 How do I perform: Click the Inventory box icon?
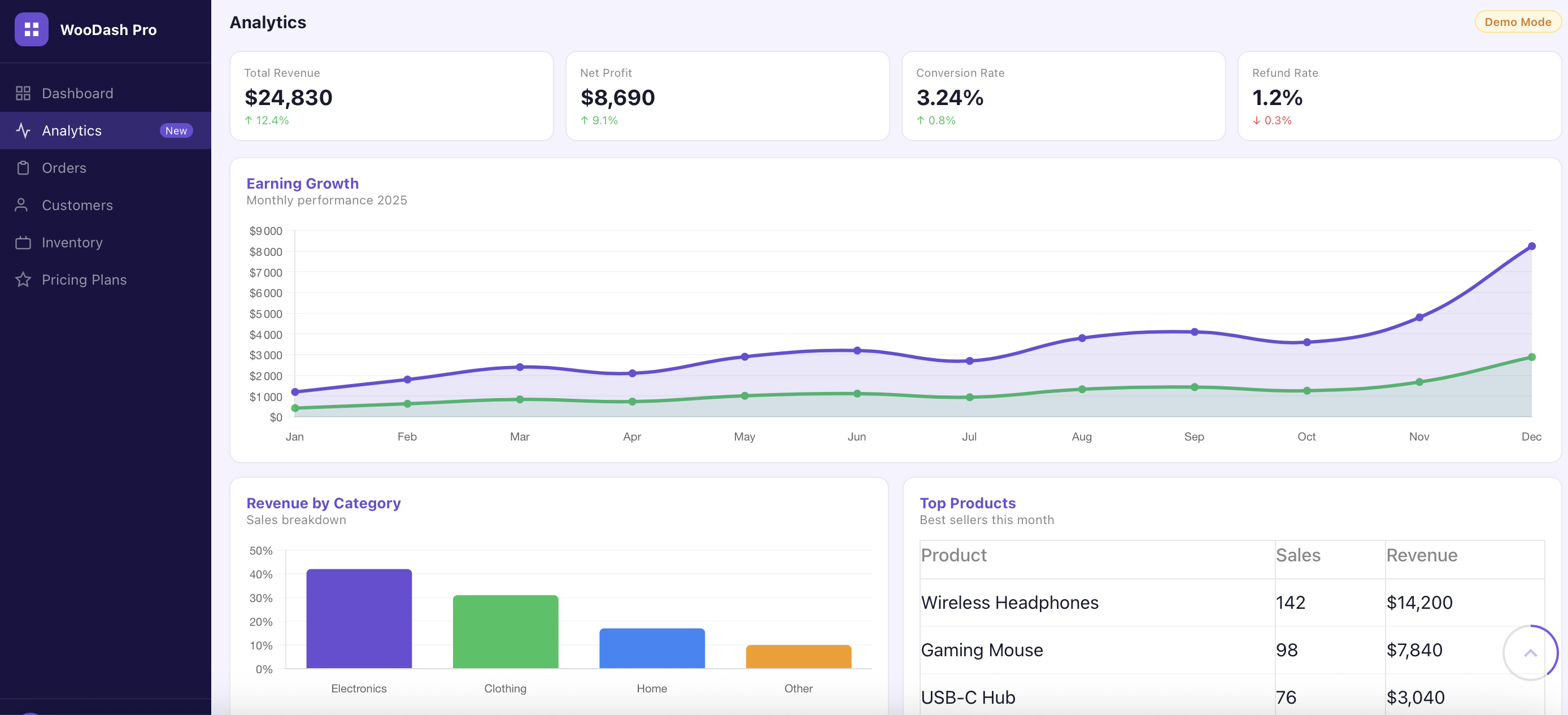pos(24,242)
